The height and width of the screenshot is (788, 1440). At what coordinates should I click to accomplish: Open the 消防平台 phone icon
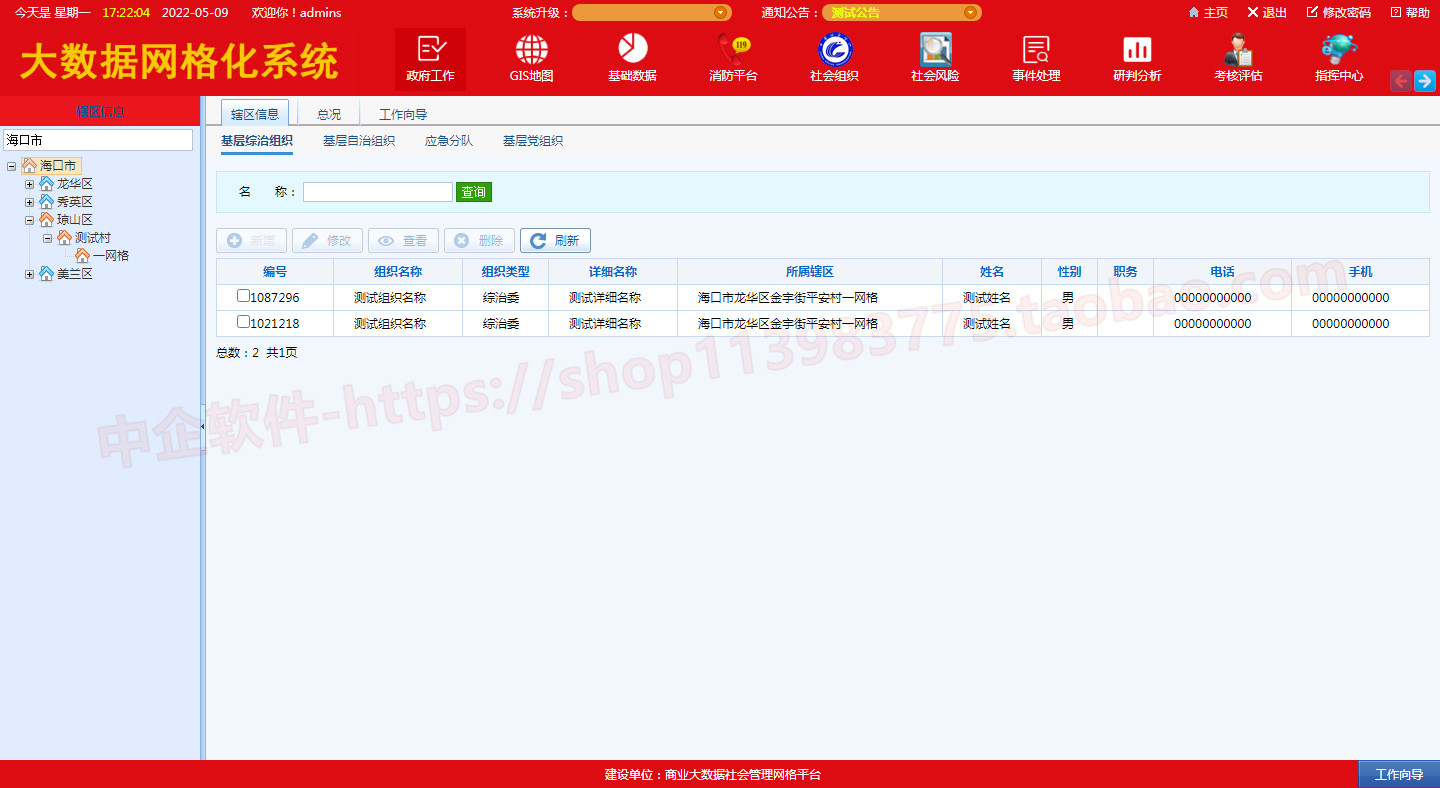coord(733,49)
